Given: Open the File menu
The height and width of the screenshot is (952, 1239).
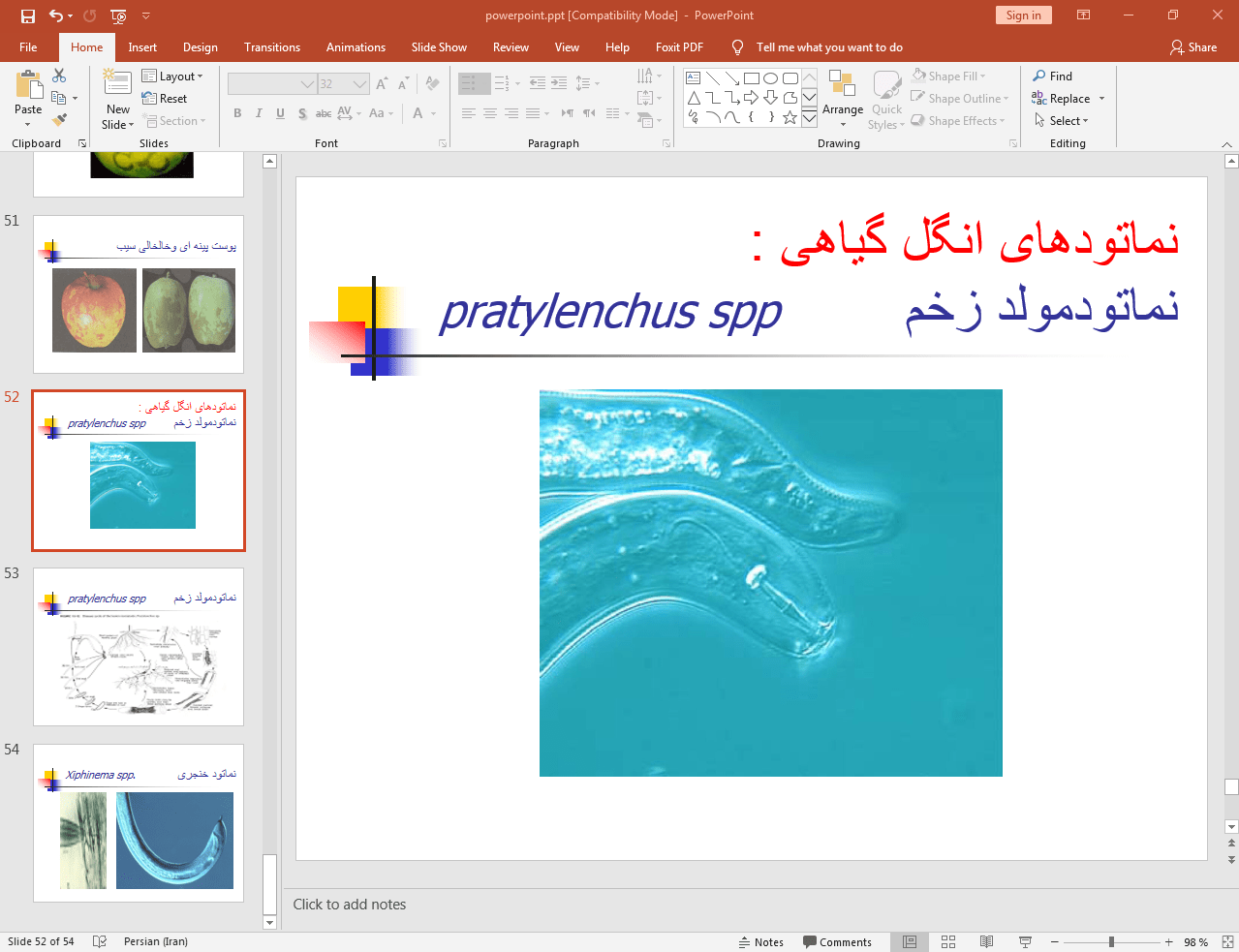Looking at the screenshot, I should (28, 47).
